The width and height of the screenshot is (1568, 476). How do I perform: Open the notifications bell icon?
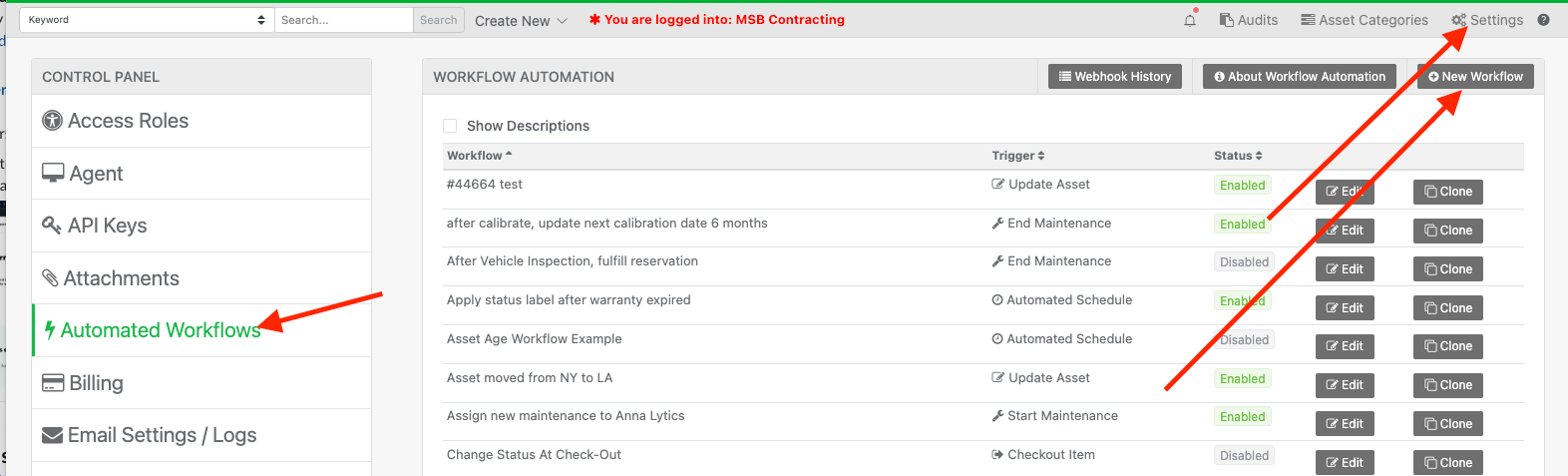click(1190, 20)
